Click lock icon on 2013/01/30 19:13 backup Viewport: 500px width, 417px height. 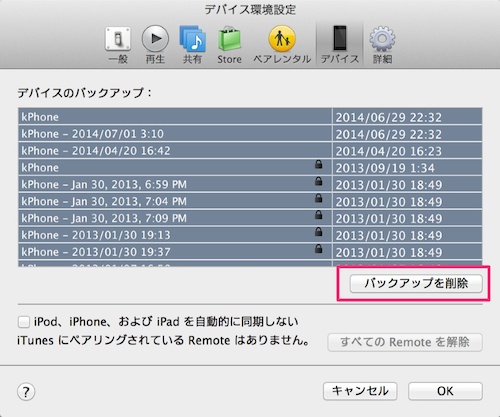319,232
